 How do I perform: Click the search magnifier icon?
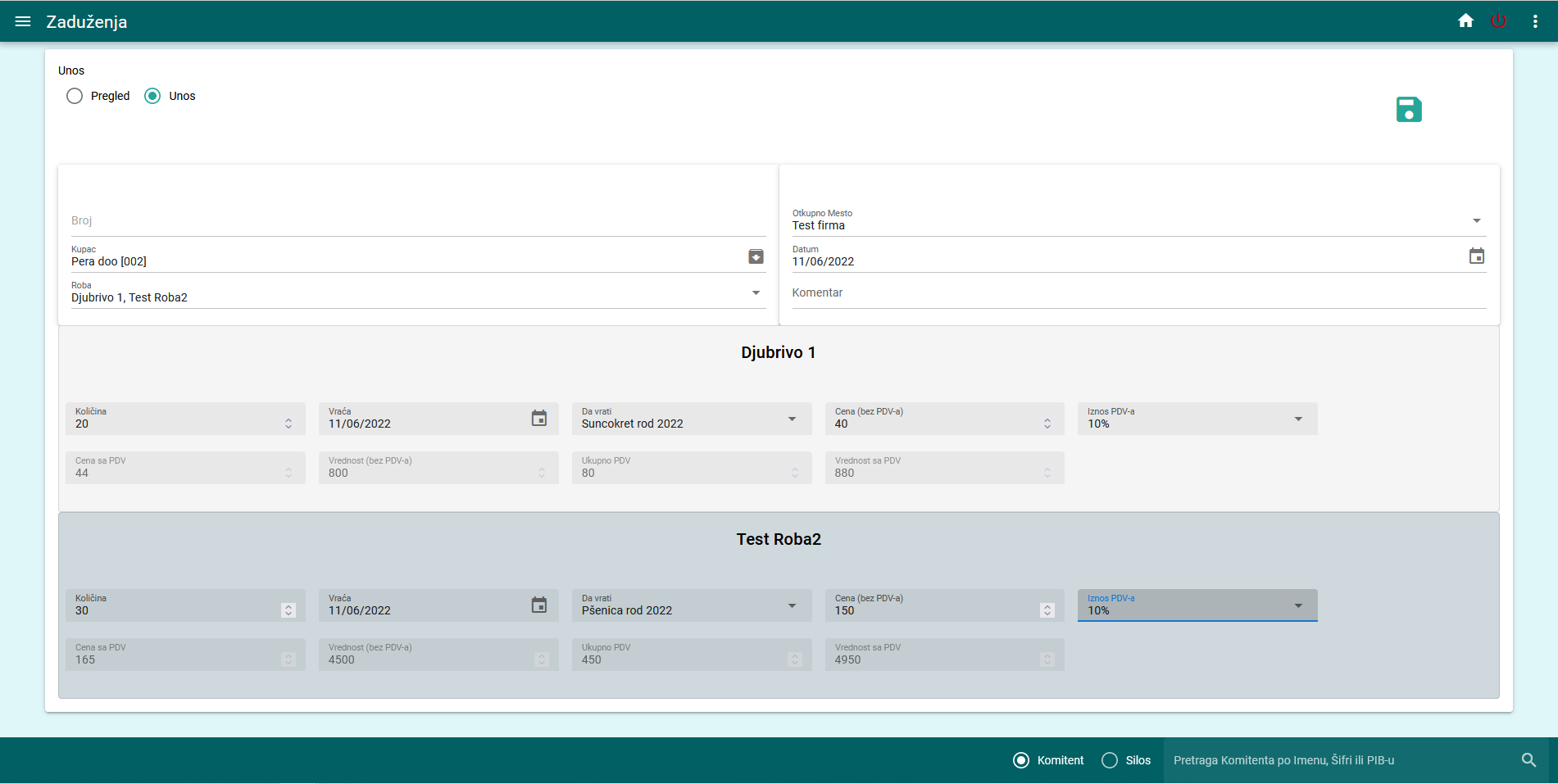point(1529,759)
